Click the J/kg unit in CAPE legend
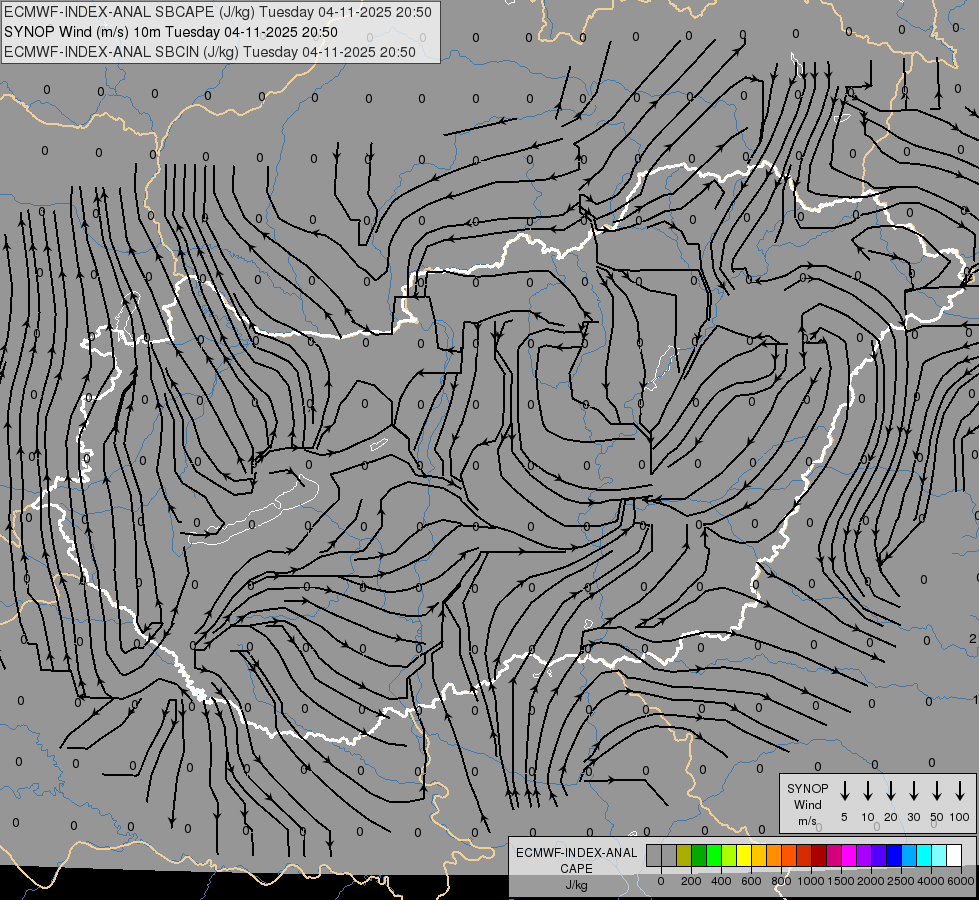This screenshot has width=979, height=900. point(576,884)
